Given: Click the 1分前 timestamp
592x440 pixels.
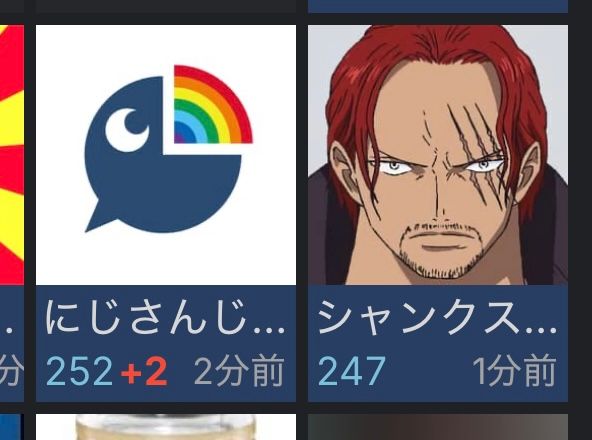Looking at the screenshot, I should [514, 371].
